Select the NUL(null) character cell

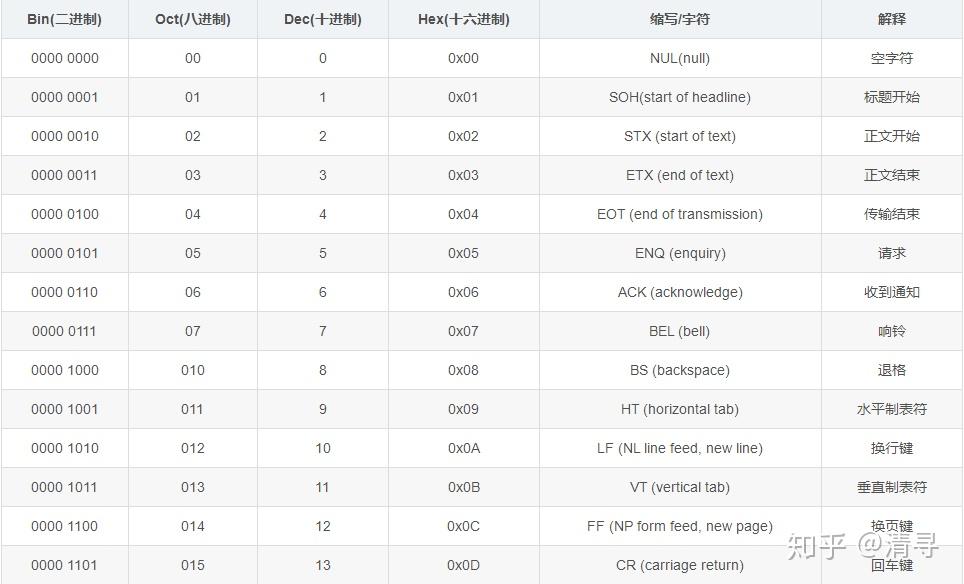[x=680, y=58]
